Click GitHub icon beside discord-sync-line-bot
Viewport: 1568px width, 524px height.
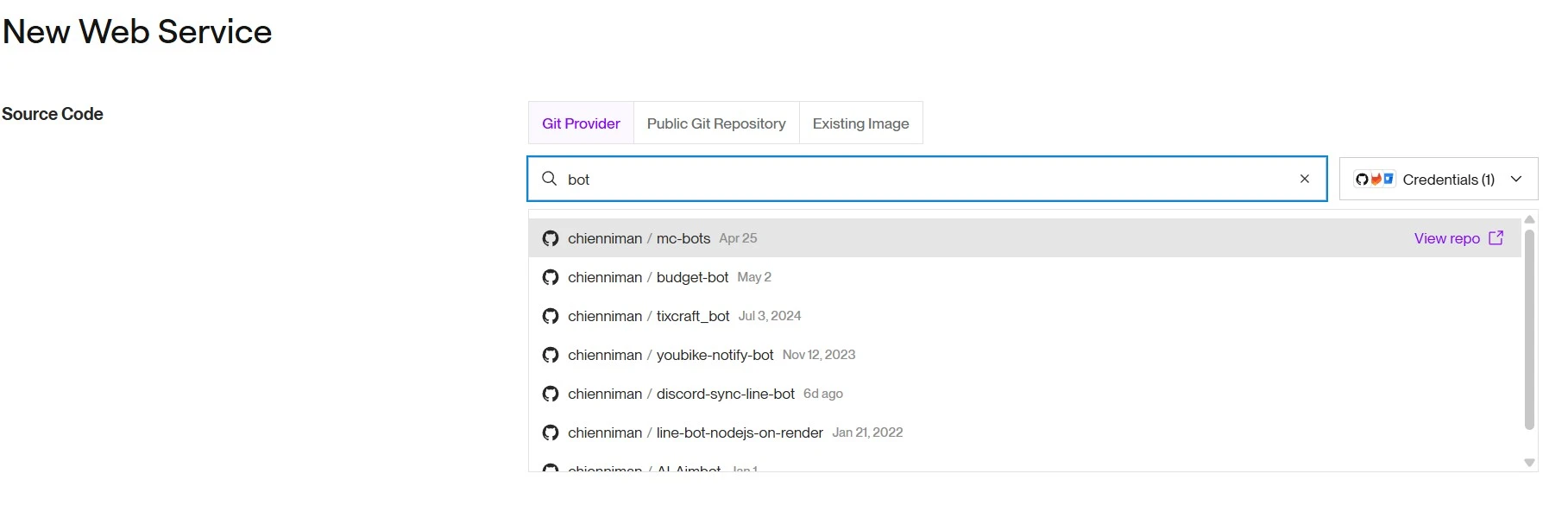tap(551, 394)
